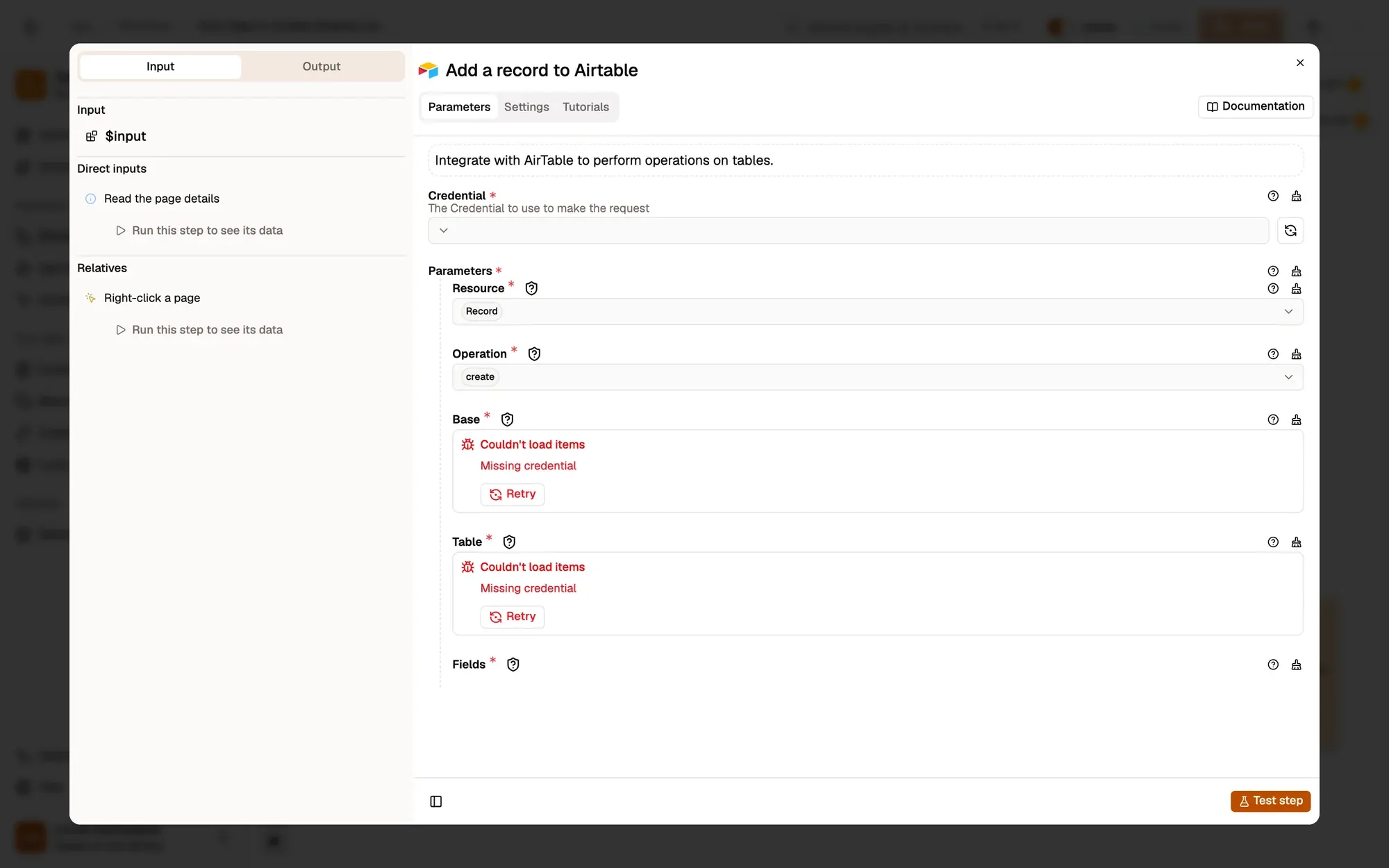
Task: Close the Airtable dialog
Action: click(x=1300, y=62)
